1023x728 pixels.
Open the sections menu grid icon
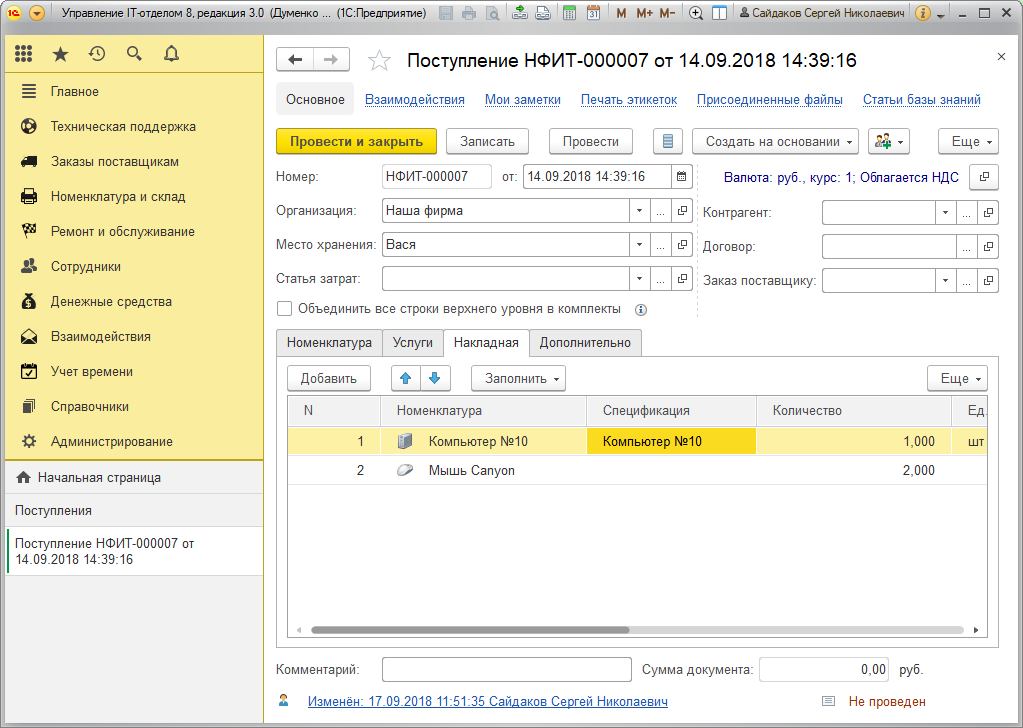[x=23, y=54]
